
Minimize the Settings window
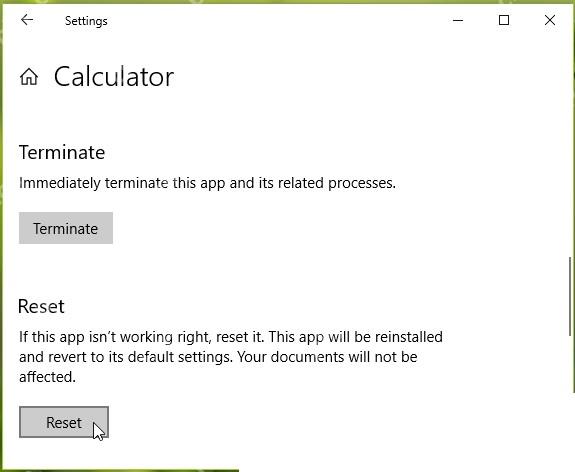pos(458,20)
